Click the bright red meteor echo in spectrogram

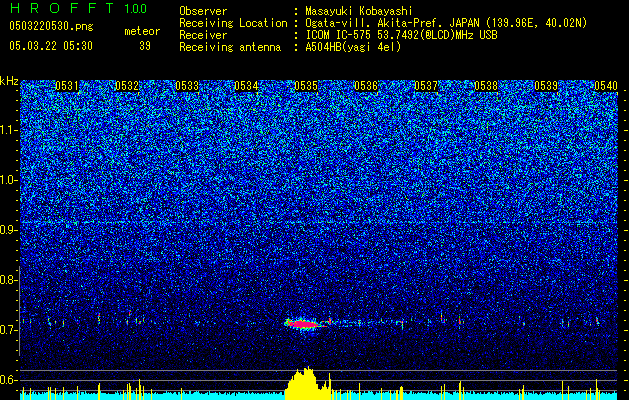point(305,323)
